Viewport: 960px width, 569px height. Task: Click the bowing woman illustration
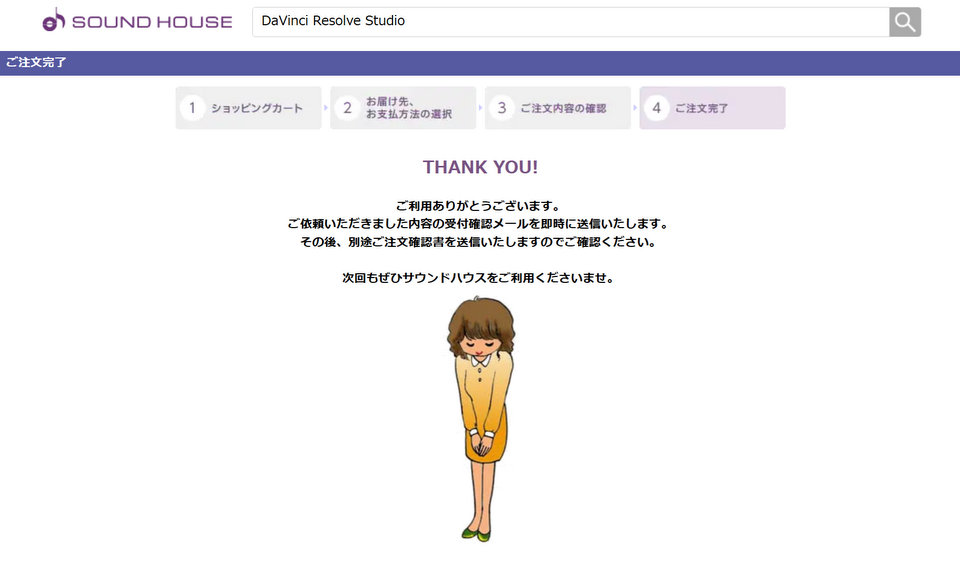coord(481,420)
